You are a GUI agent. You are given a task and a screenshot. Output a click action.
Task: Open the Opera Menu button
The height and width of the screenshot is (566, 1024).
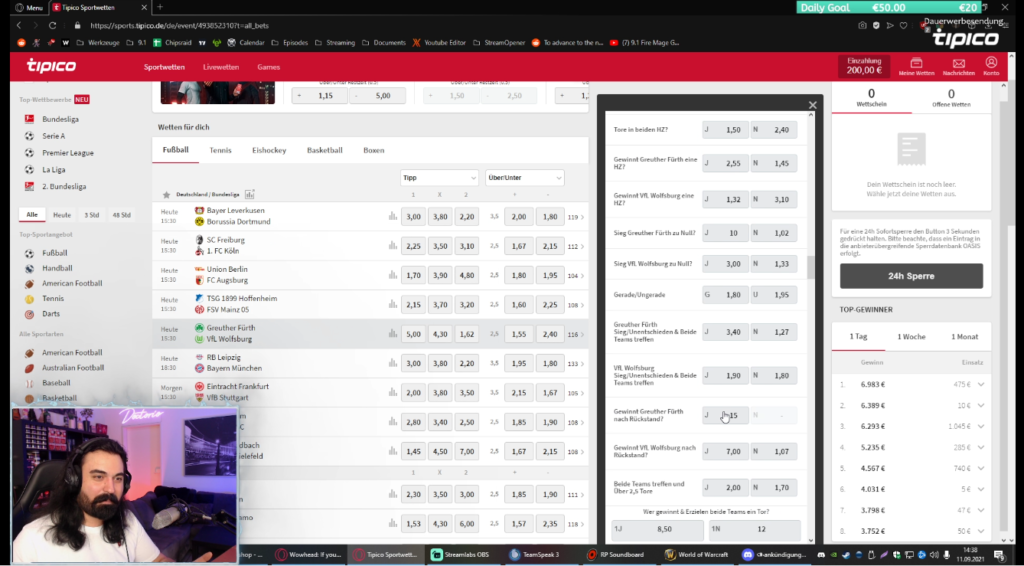pyautogui.click(x=29, y=7)
